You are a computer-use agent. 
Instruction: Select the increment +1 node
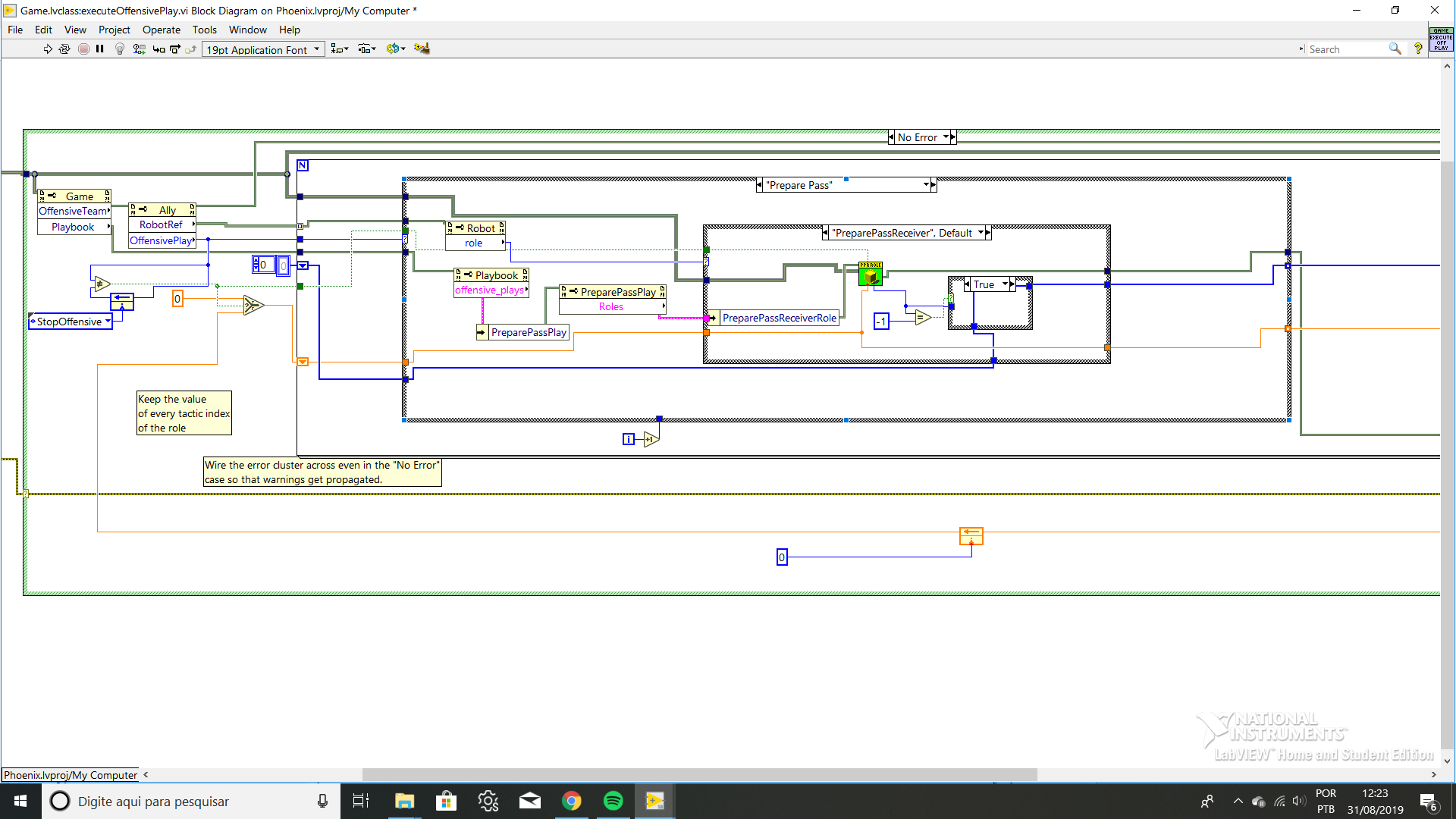[651, 439]
